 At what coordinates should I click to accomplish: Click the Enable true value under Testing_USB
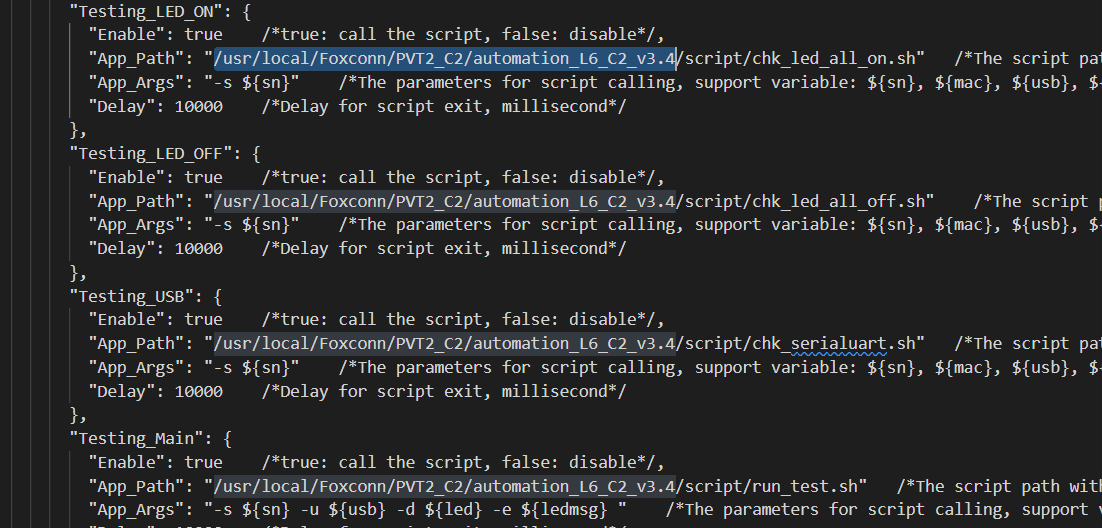coord(203,320)
